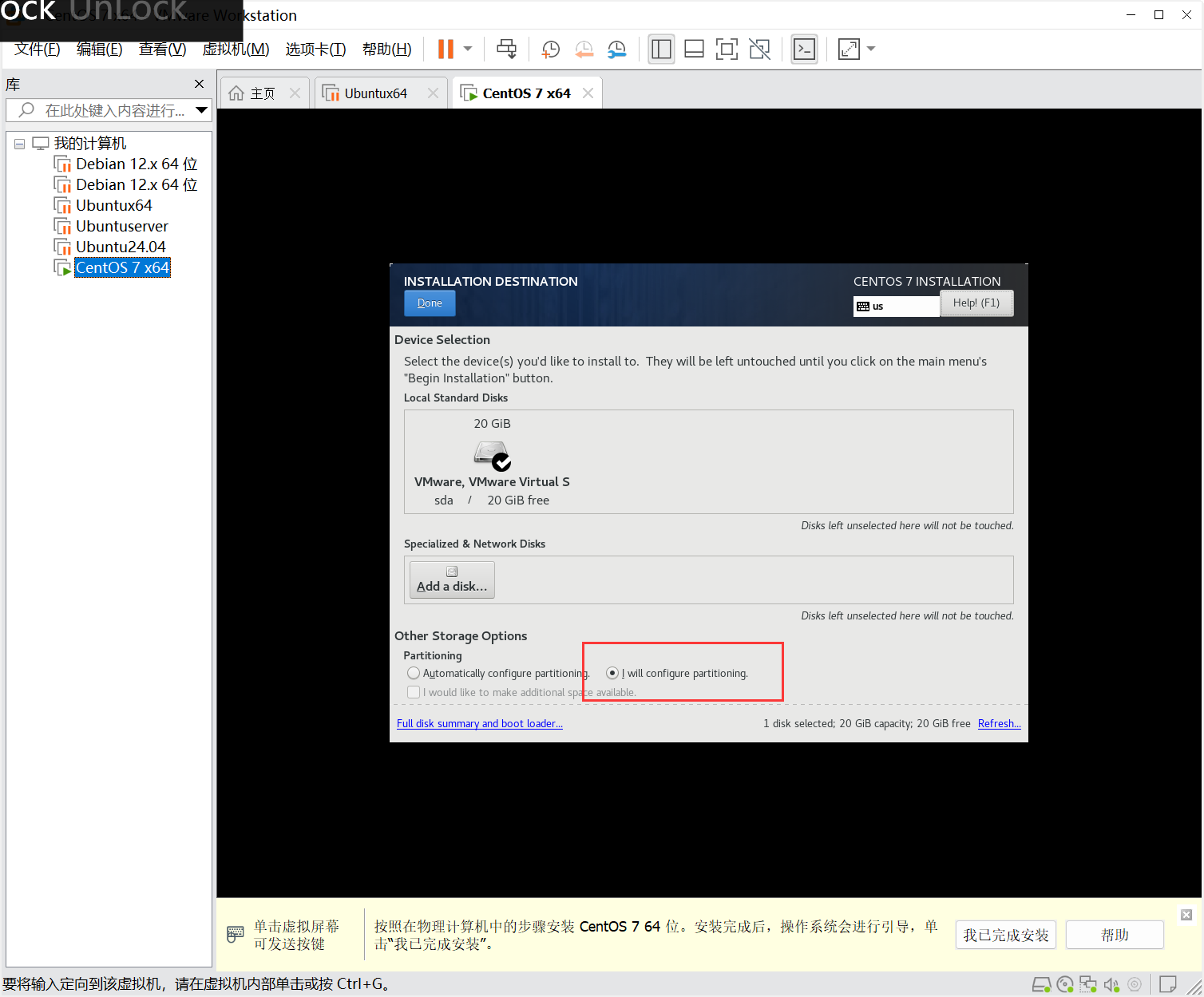This screenshot has height=997, width=1204.
Task: Toggle the thumbnail bar view icon
Action: coord(694,49)
